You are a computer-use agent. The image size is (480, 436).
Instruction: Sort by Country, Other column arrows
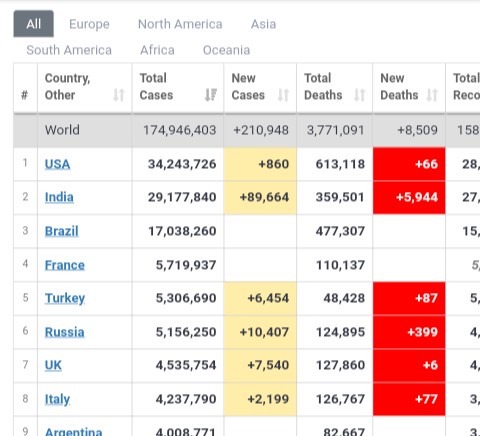coord(119,95)
